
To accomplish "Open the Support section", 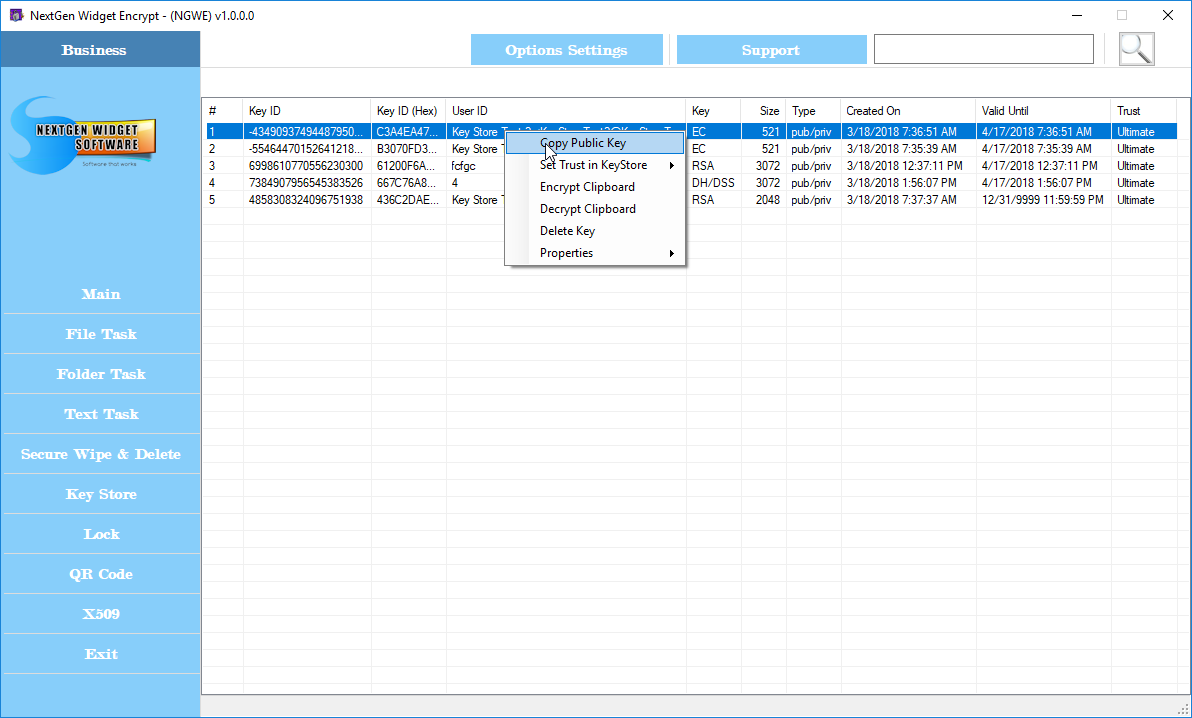I will tap(771, 50).
